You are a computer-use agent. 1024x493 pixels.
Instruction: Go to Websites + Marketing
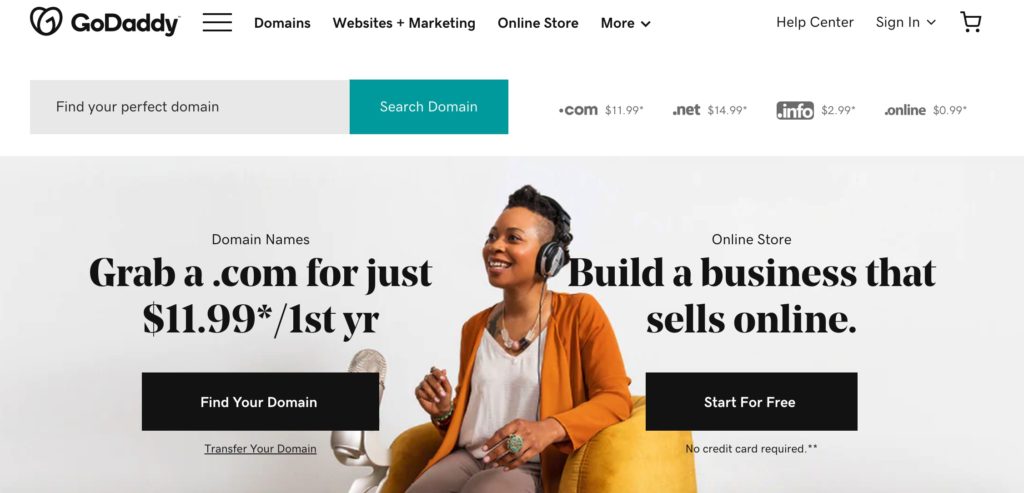pos(404,24)
